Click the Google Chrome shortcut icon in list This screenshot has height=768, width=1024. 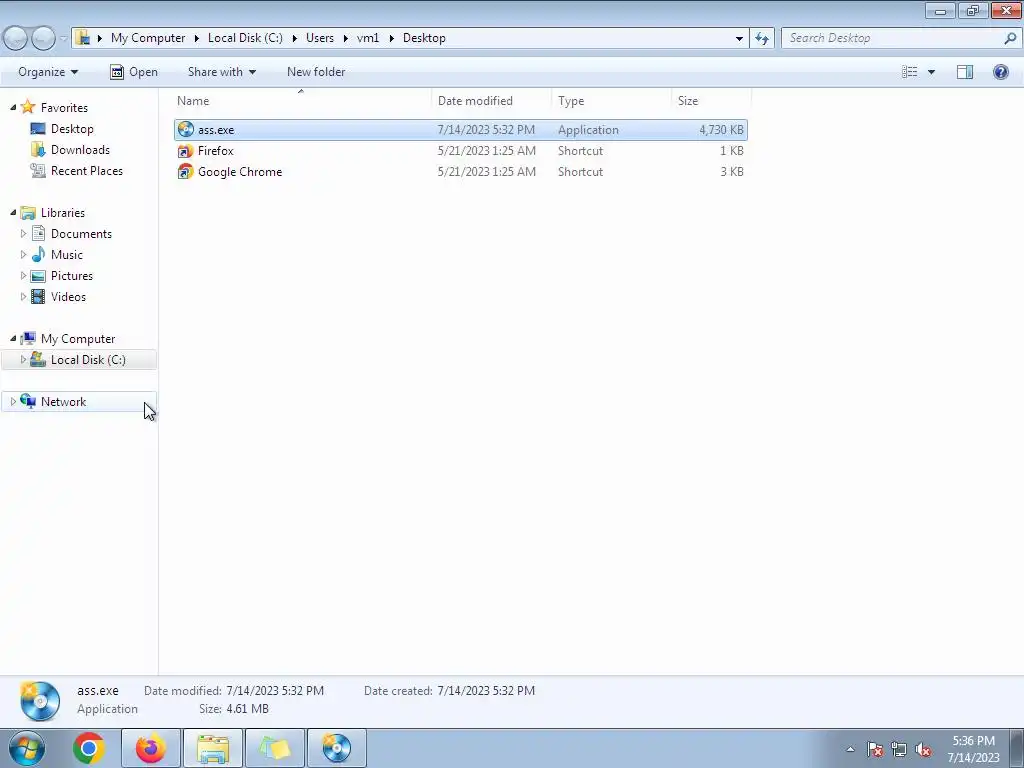point(185,172)
